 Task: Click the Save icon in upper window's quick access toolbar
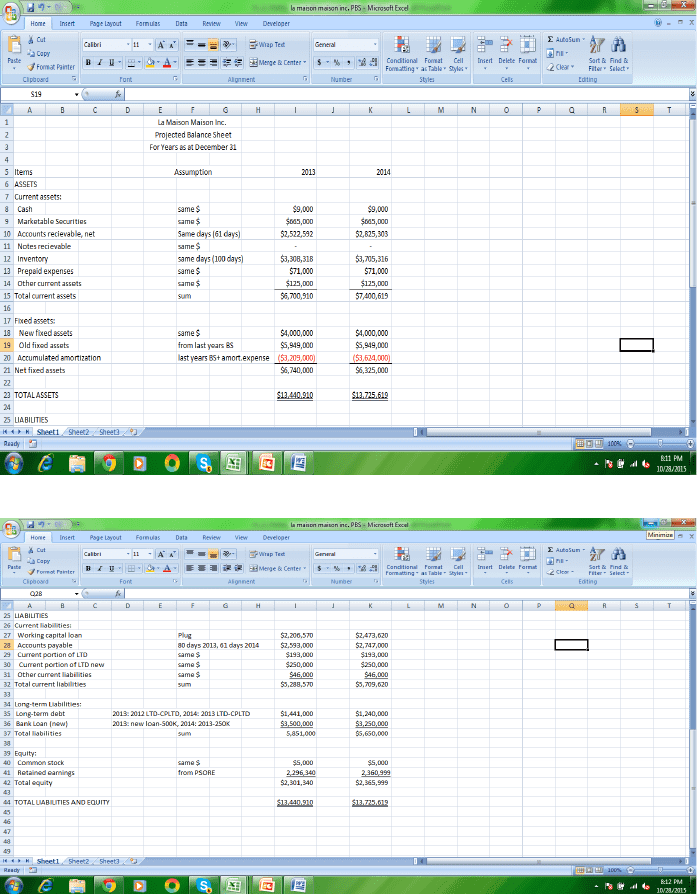pyautogui.click(x=32, y=7)
